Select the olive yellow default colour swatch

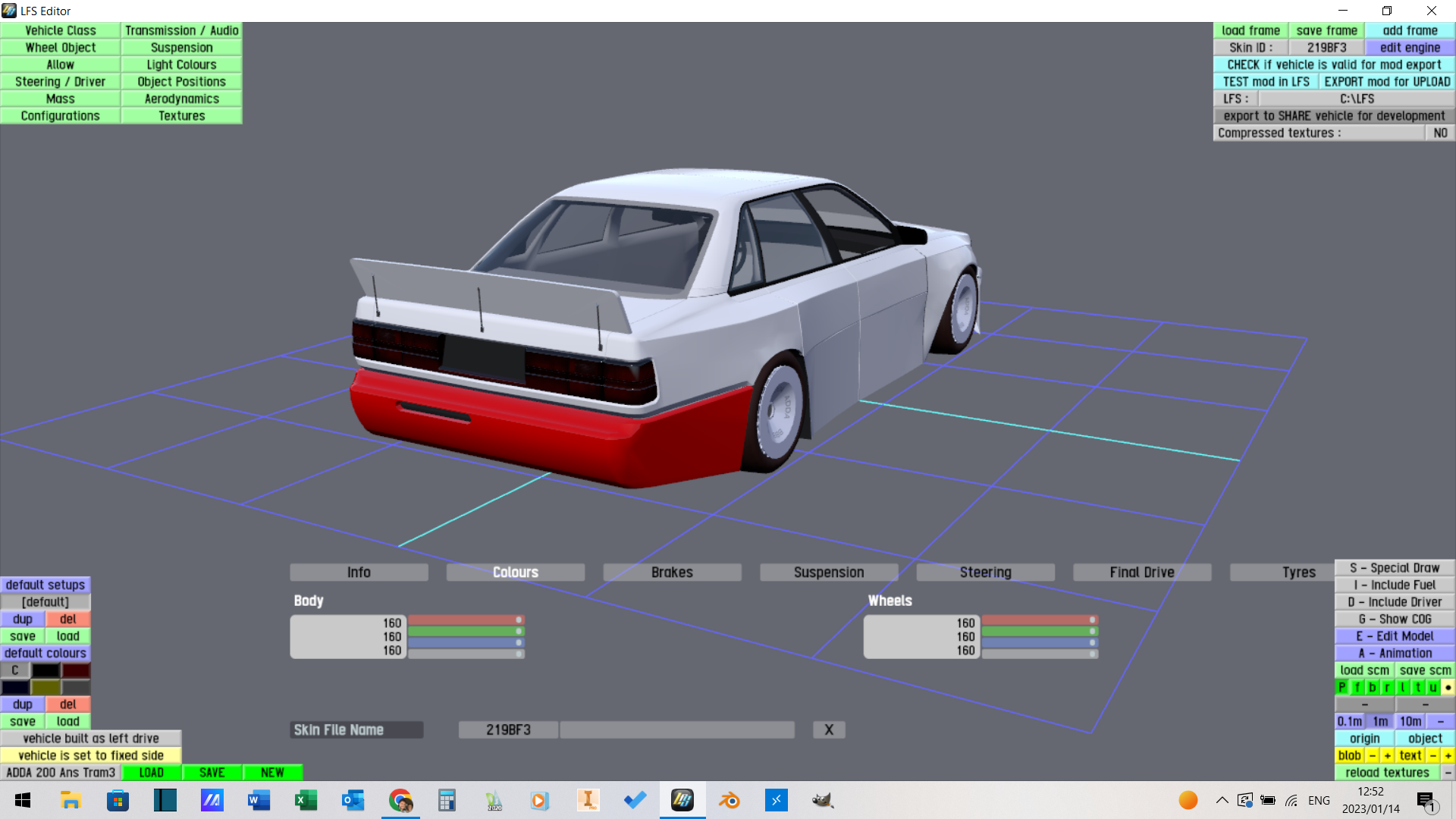pos(45,687)
